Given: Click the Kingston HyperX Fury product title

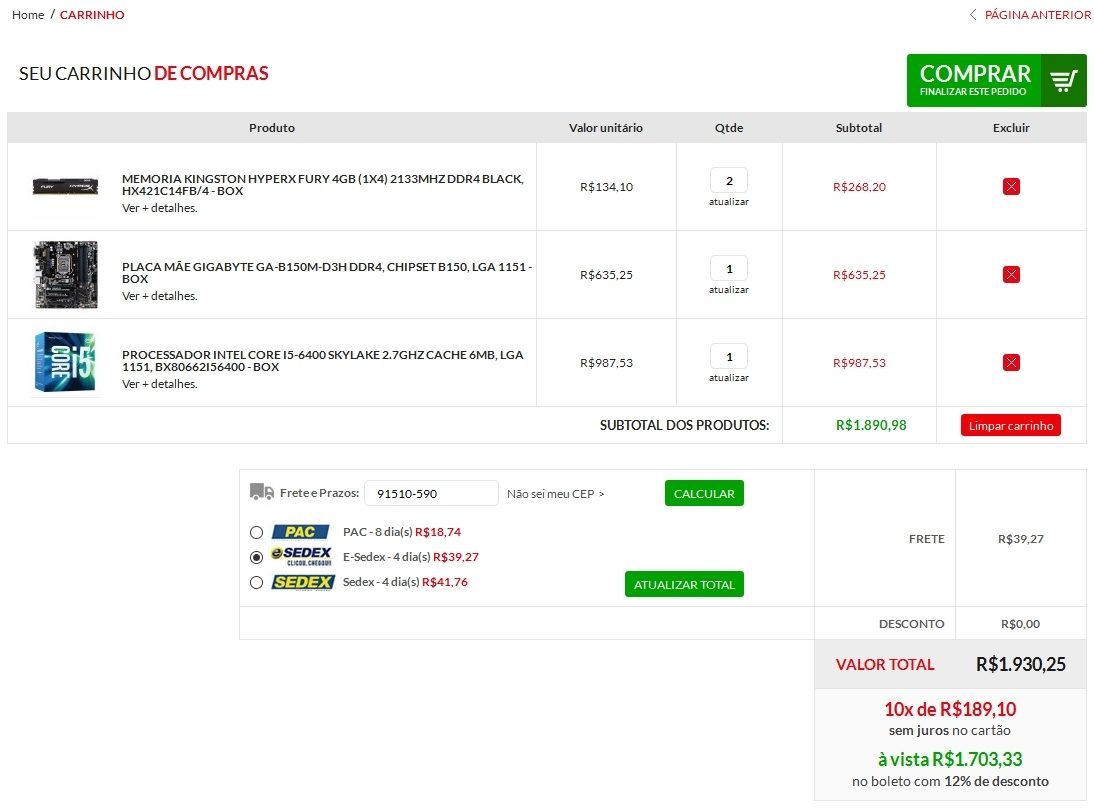Looking at the screenshot, I should 322,184.
